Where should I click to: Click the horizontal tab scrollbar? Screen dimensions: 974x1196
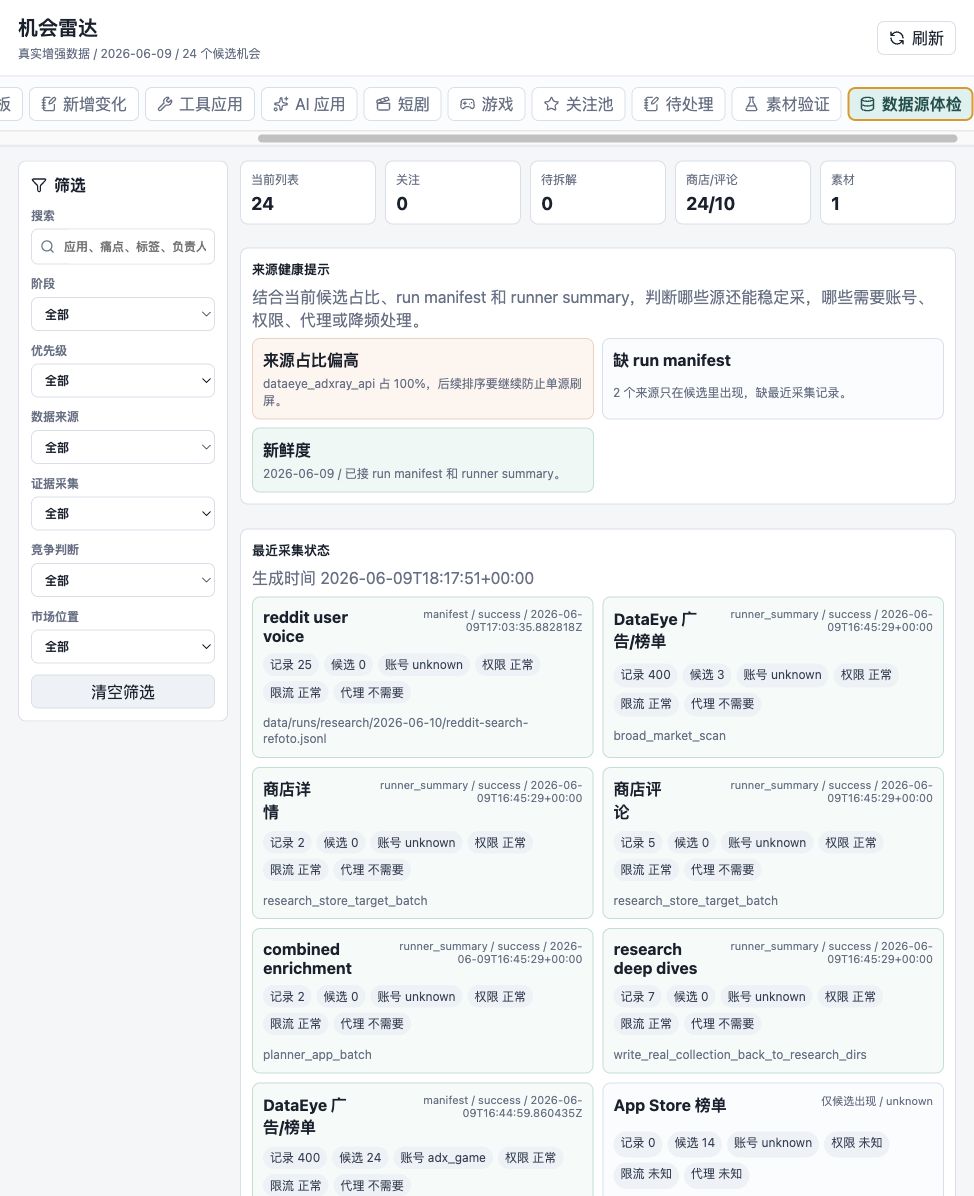607,139
